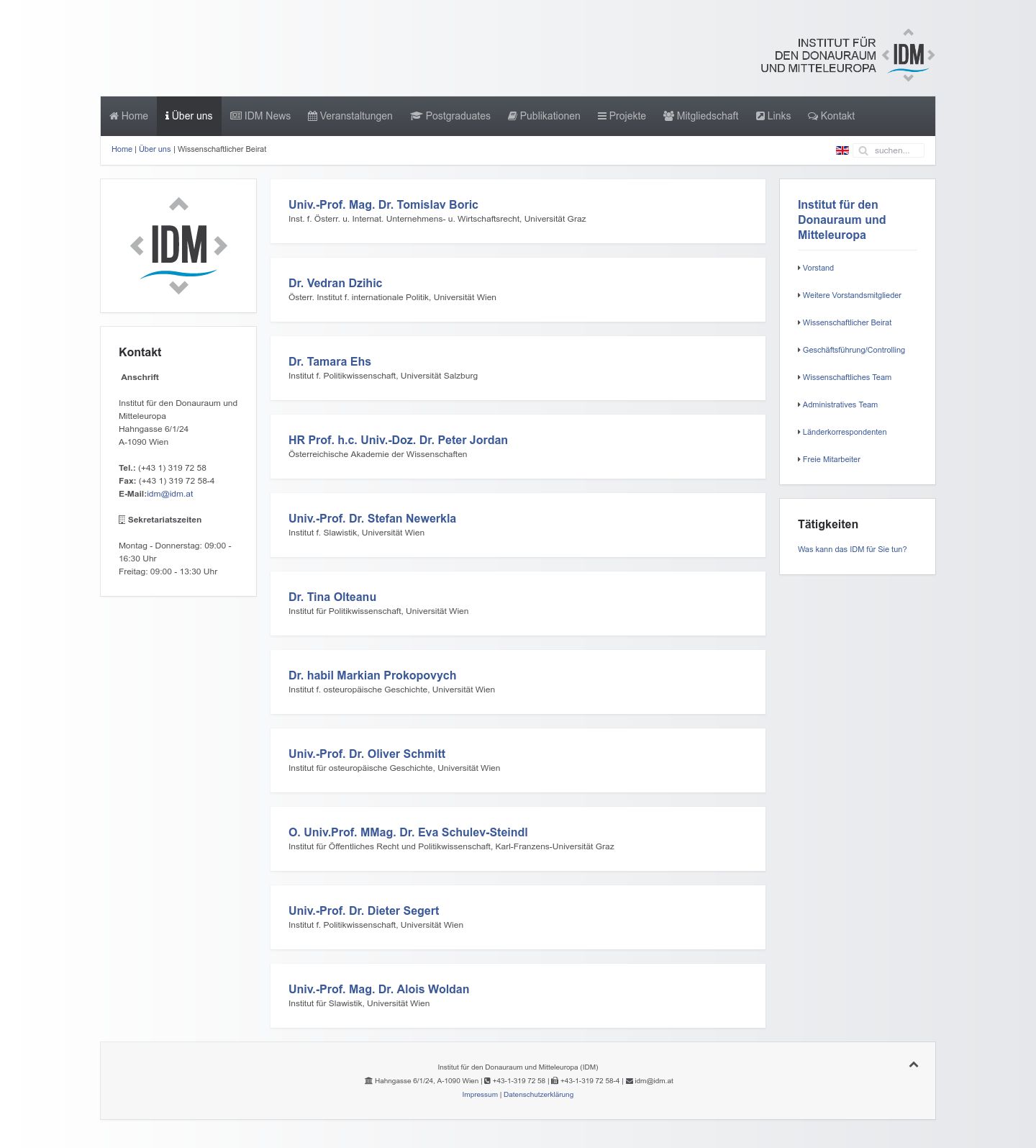Click the info icon beside Über uns

coord(167,116)
